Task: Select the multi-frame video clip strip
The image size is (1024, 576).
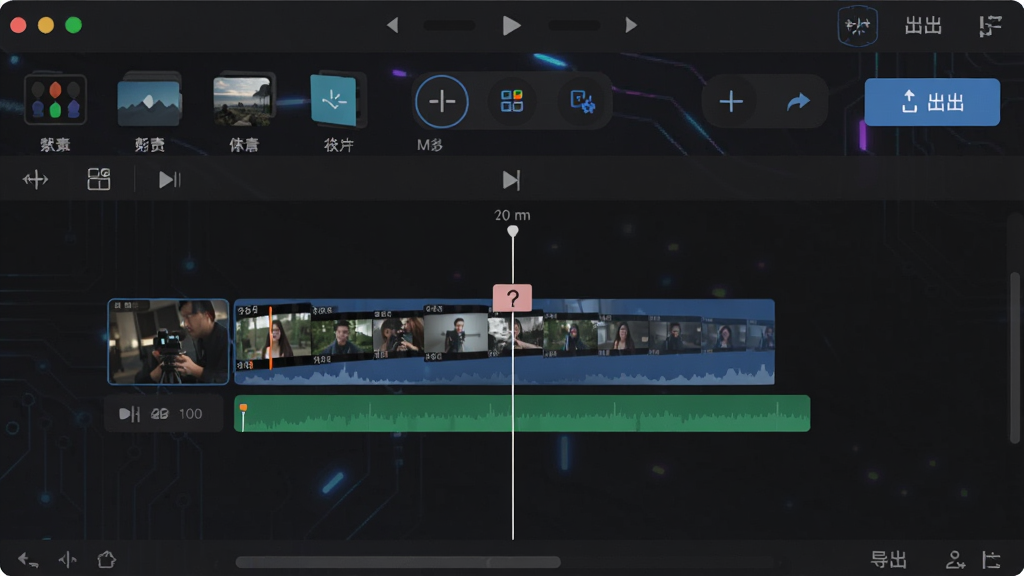Action: [x=504, y=342]
